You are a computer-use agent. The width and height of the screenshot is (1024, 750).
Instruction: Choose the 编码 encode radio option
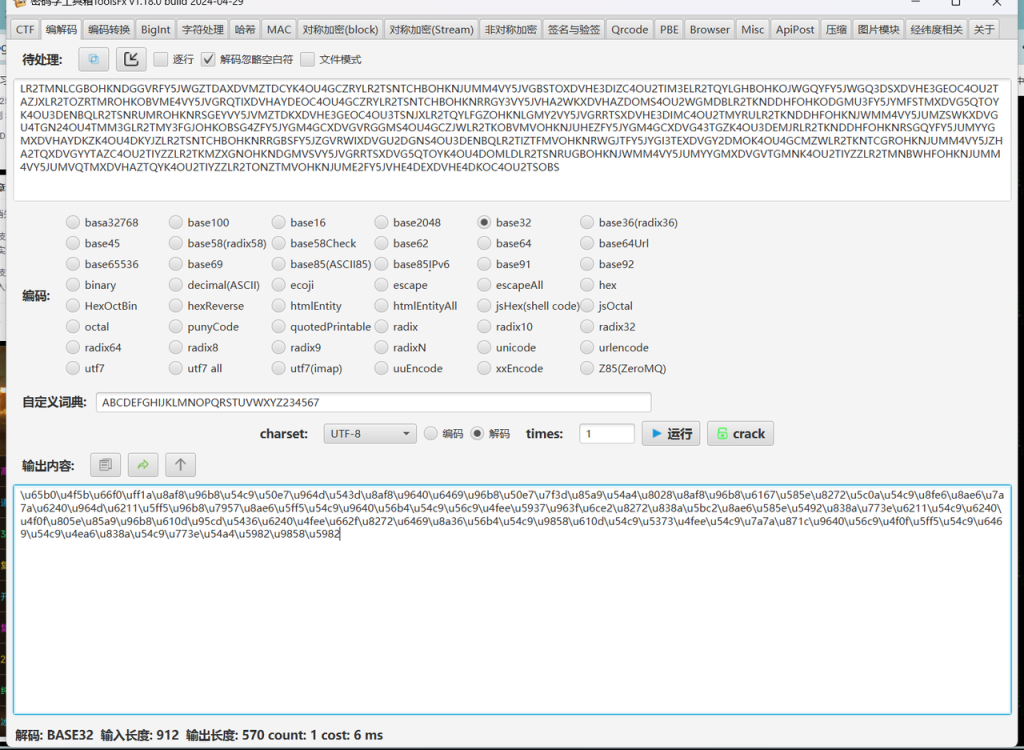431,434
